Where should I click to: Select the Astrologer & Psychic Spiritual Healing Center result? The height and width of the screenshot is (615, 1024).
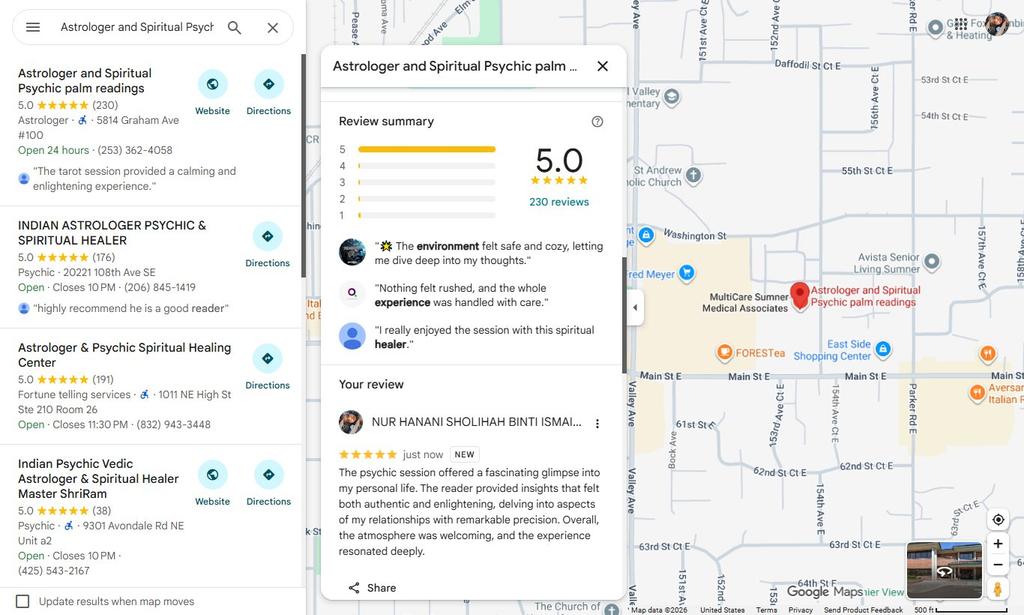coord(124,355)
